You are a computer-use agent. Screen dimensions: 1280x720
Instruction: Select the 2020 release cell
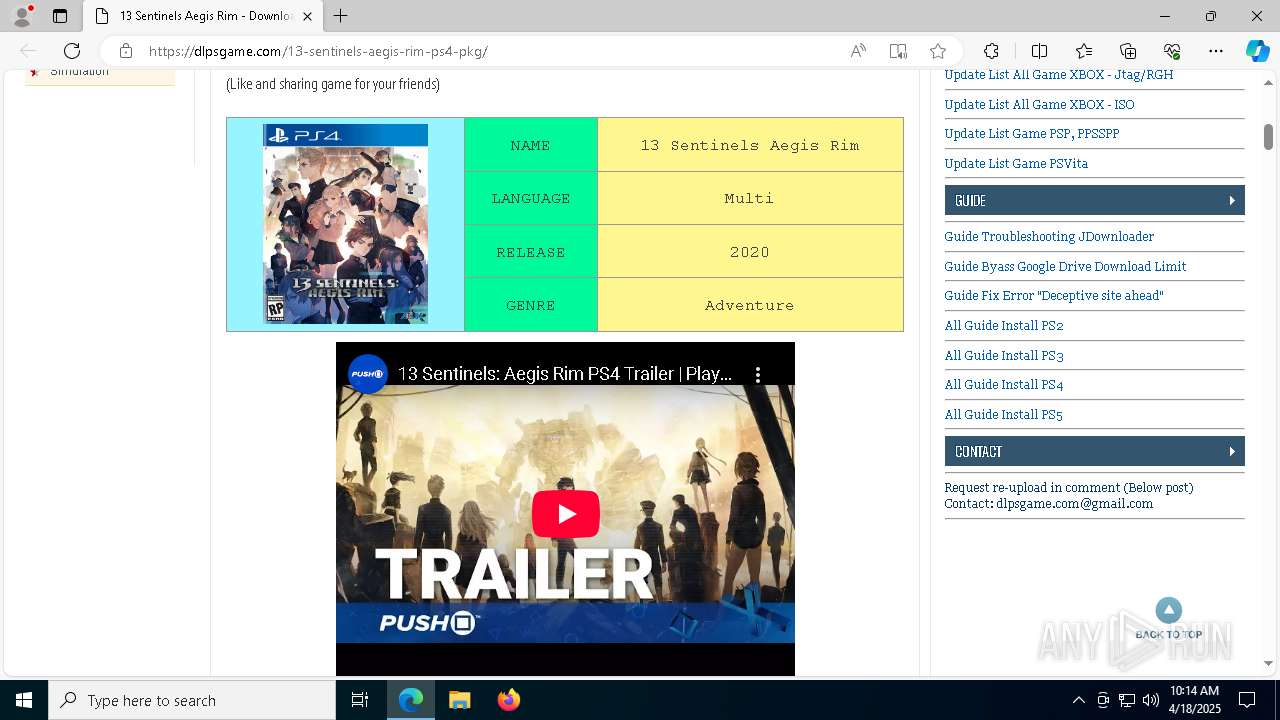[749, 252]
